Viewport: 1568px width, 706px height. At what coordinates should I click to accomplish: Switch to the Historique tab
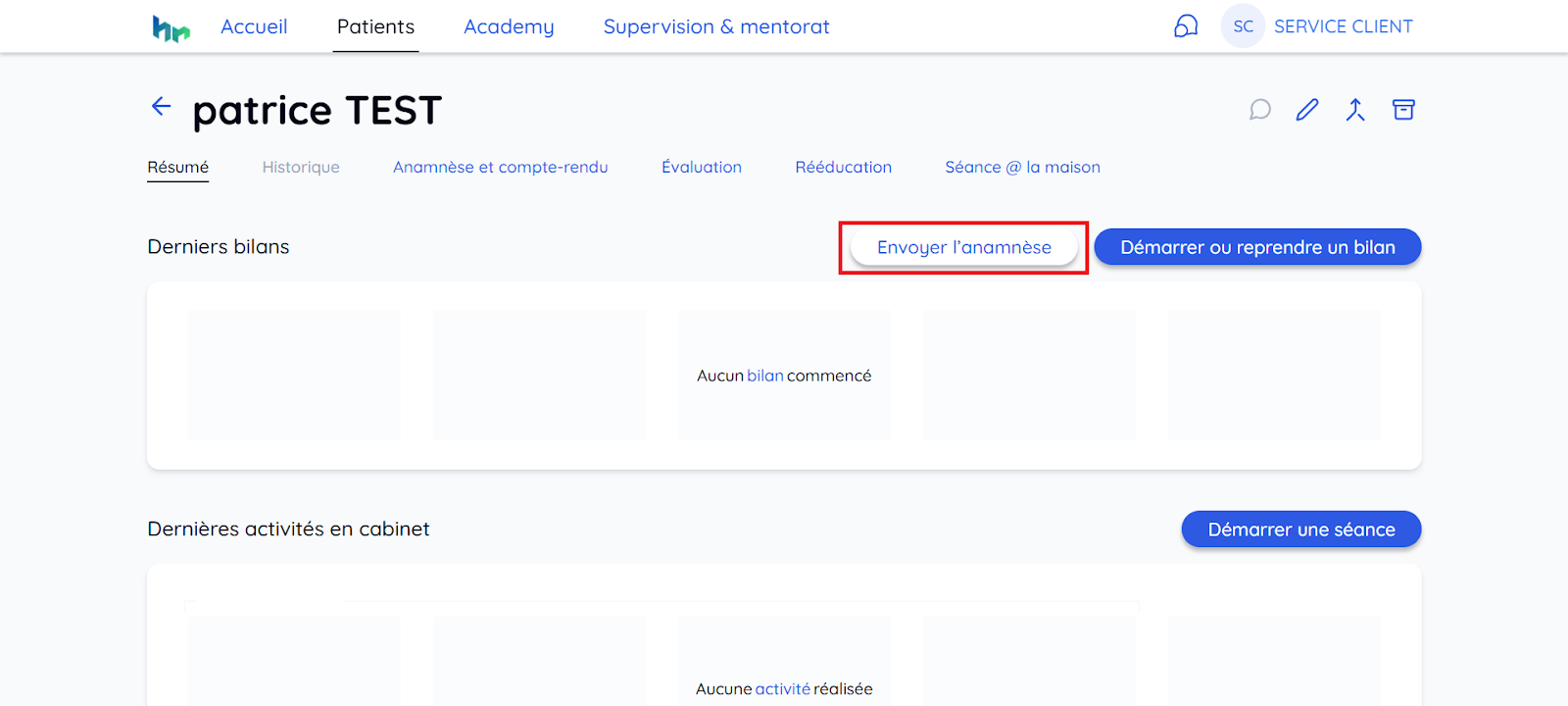pyautogui.click(x=301, y=167)
